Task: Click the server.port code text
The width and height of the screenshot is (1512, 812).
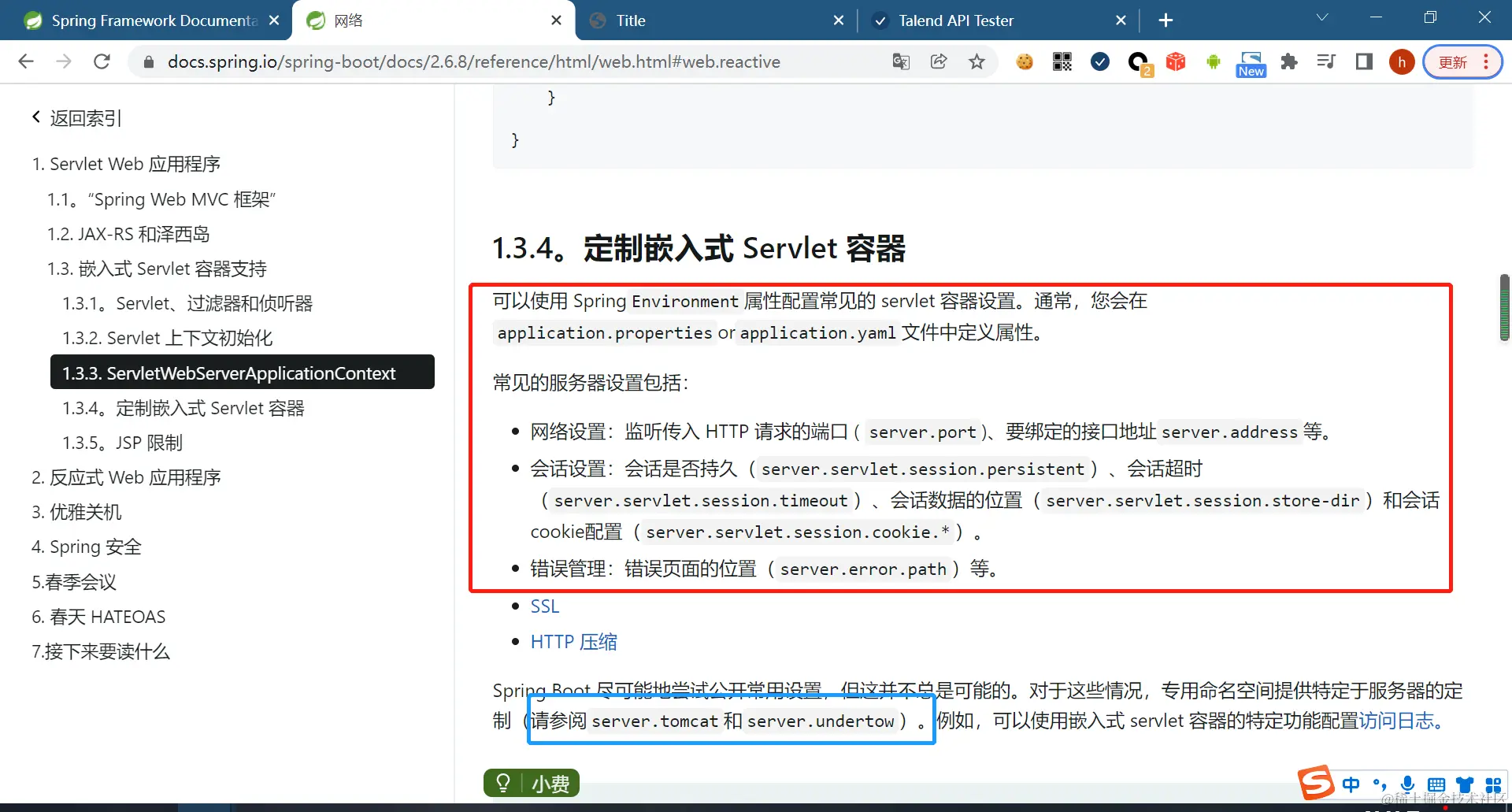Action: click(x=922, y=432)
